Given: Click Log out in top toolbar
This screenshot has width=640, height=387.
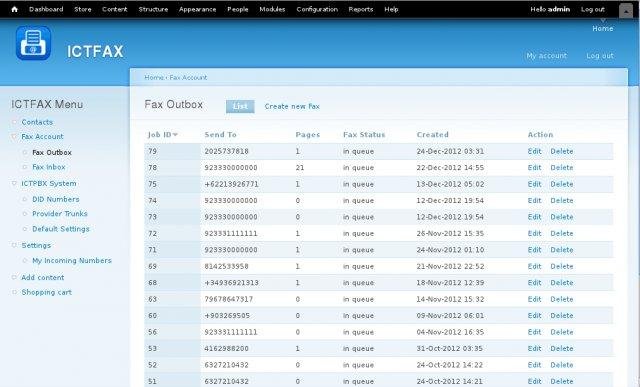Looking at the screenshot, I should click(x=593, y=9).
